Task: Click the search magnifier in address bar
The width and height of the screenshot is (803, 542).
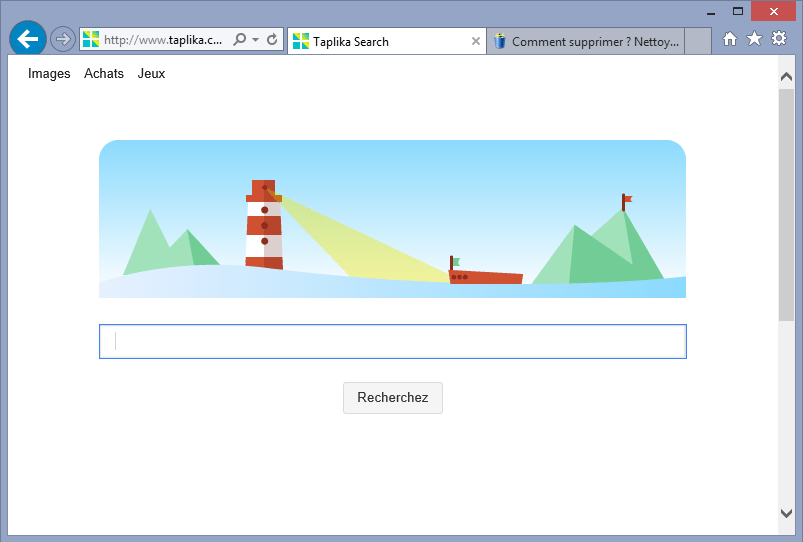Action: click(x=239, y=39)
